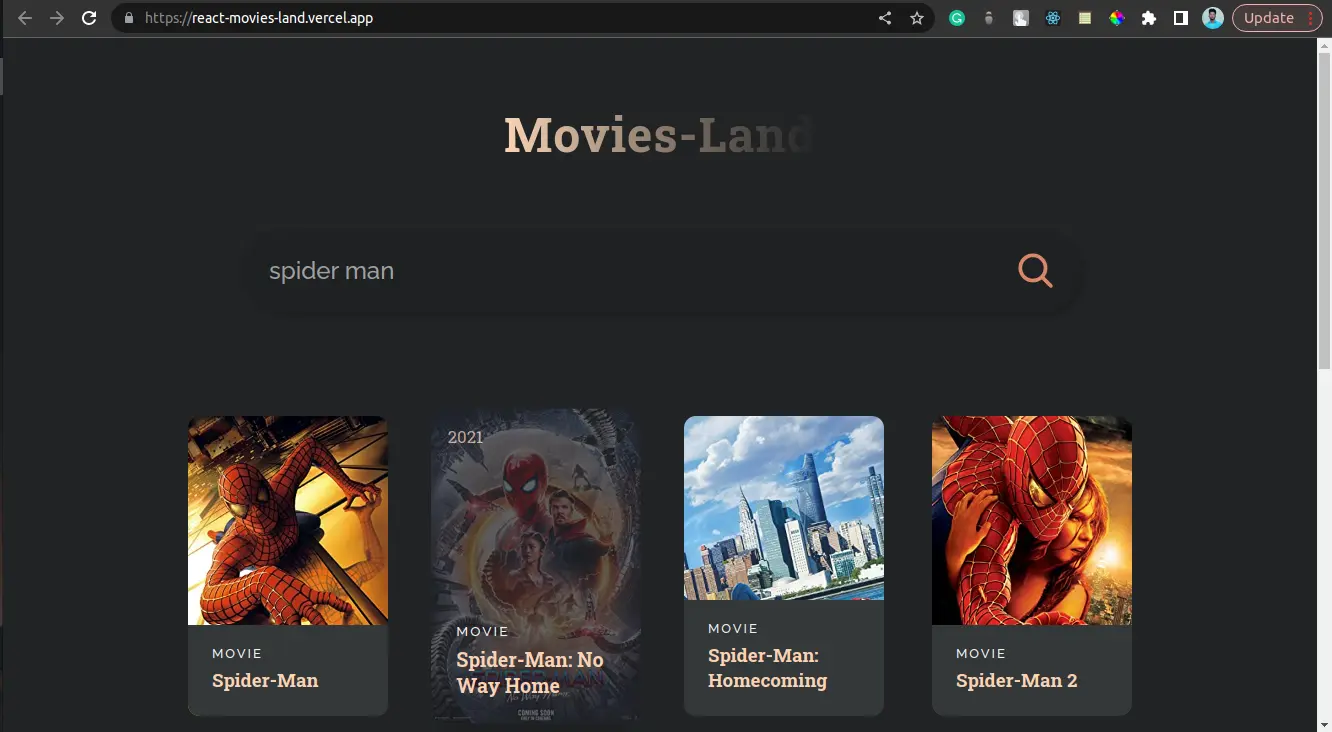Image resolution: width=1332 pixels, height=732 pixels.
Task: View site information via the lock icon
Action: (x=128, y=18)
